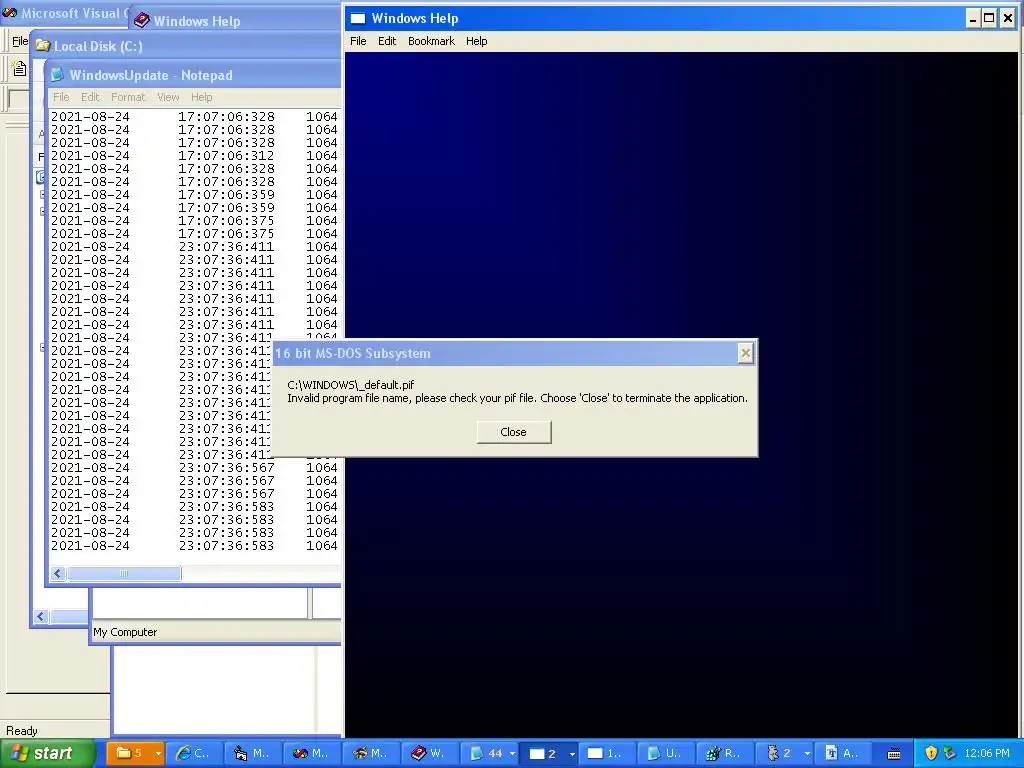The height and width of the screenshot is (768, 1024).
Task: Click the Notepad icon in WindowsUpdate title bar
Action: pyautogui.click(x=57, y=74)
